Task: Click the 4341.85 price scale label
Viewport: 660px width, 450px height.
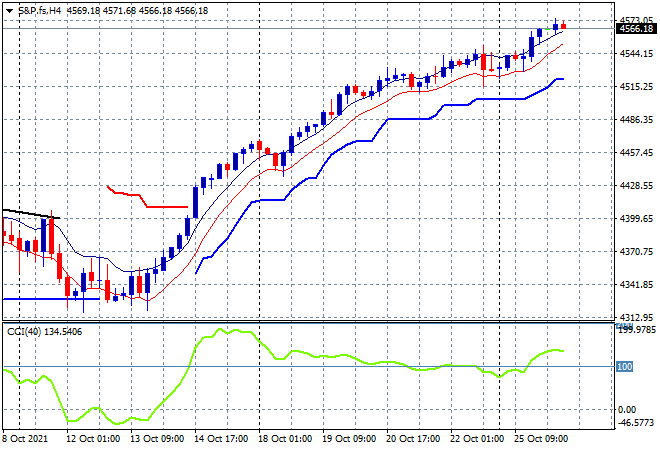Action: (636, 285)
